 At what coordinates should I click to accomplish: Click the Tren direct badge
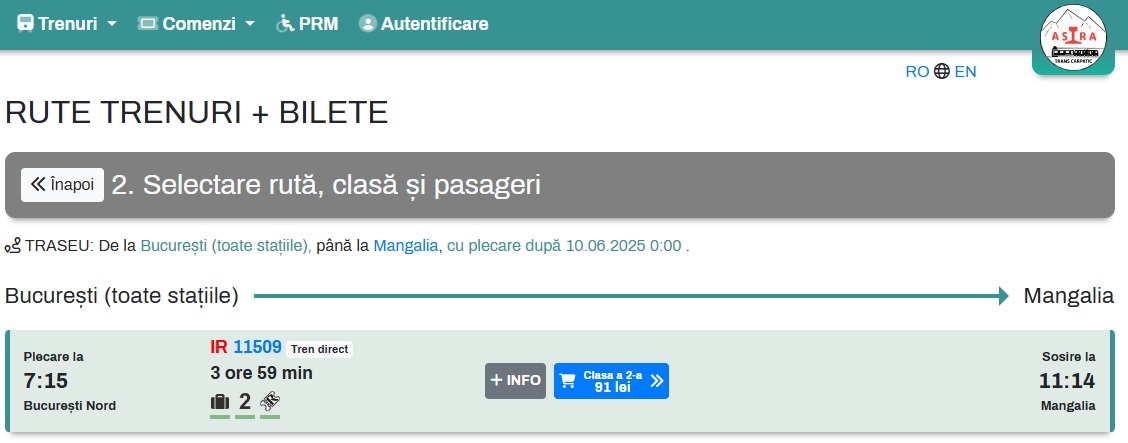pos(320,349)
